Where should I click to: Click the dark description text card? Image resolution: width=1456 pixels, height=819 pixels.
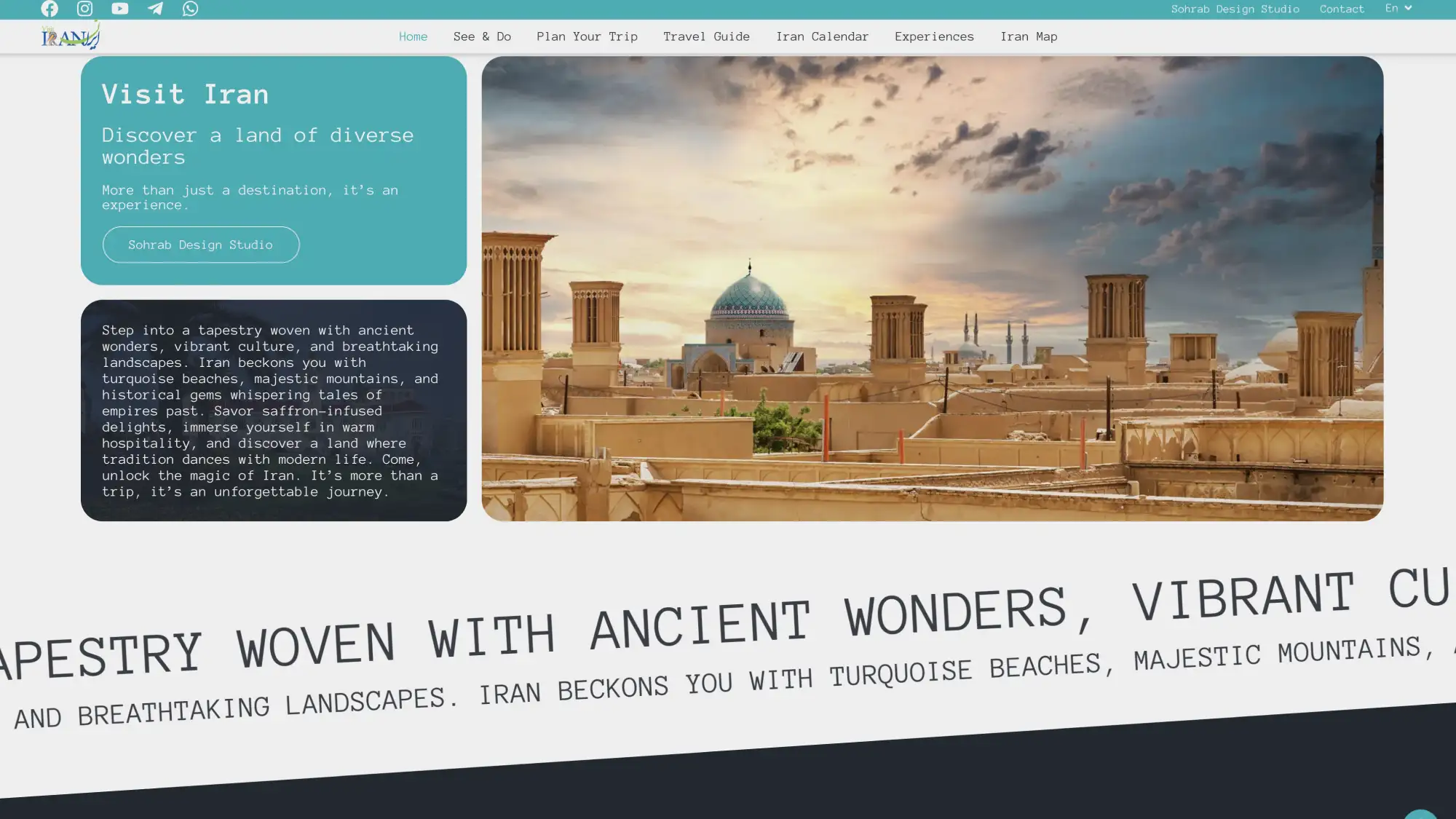click(x=274, y=410)
